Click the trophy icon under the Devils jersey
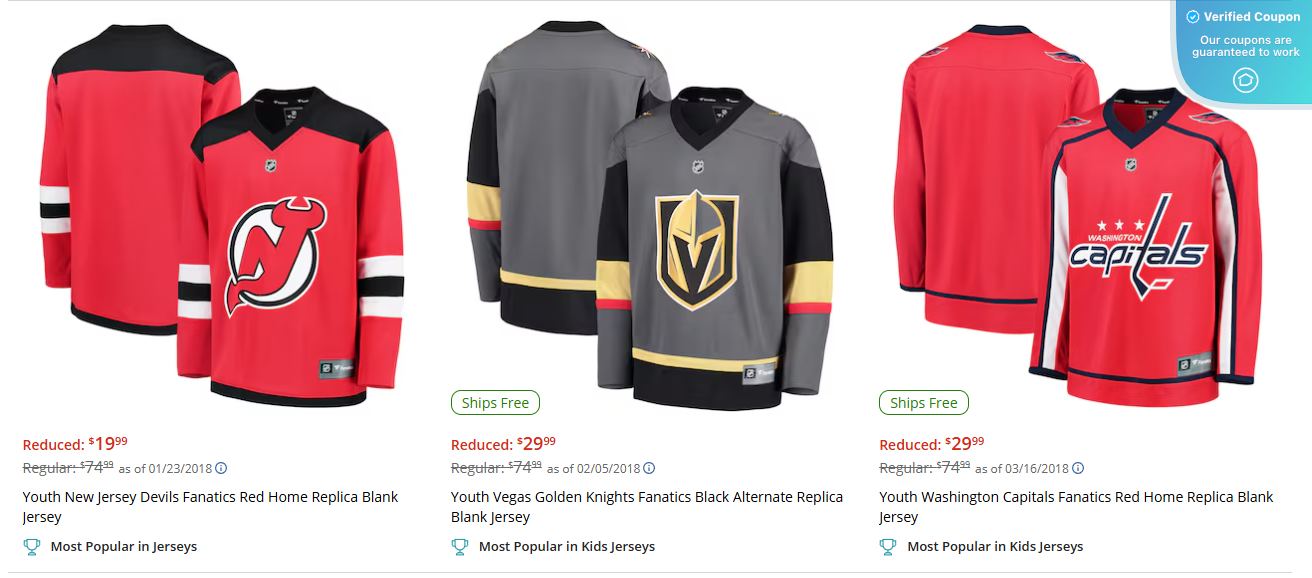The height and width of the screenshot is (578, 1312). [x=33, y=546]
